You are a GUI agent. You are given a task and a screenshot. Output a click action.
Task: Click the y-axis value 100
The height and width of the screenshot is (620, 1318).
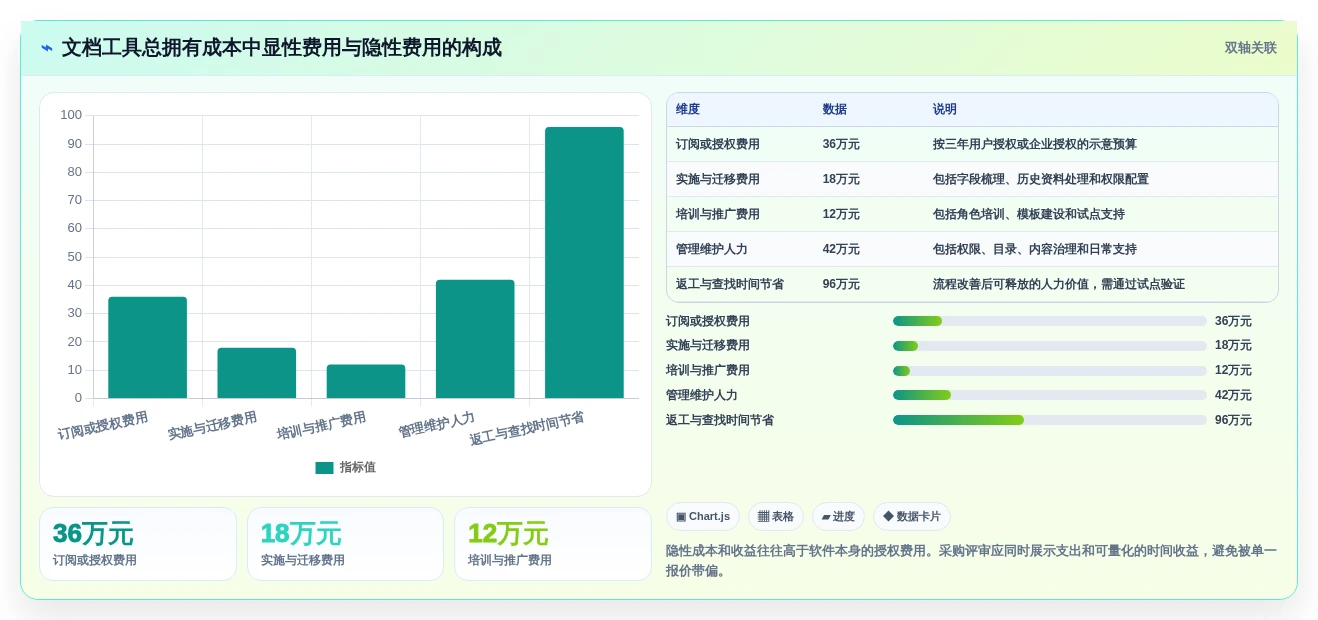tap(71, 115)
